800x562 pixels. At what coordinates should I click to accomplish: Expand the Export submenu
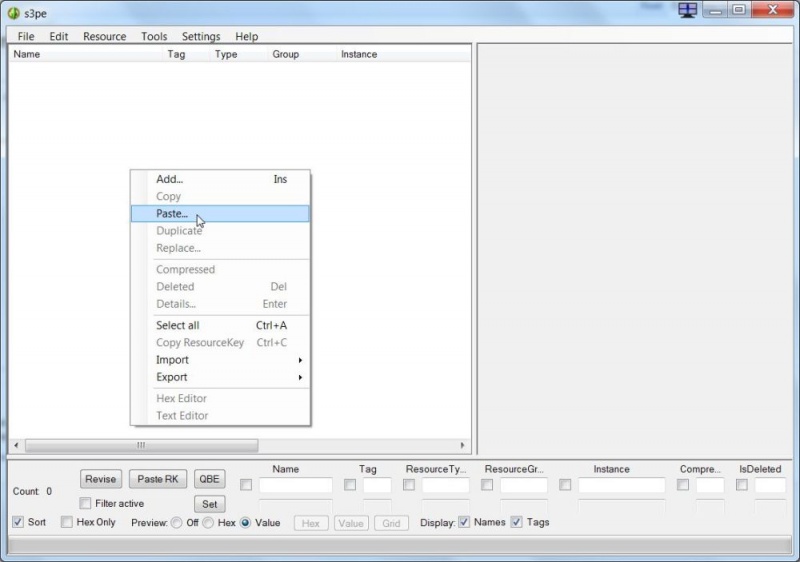click(x=220, y=377)
